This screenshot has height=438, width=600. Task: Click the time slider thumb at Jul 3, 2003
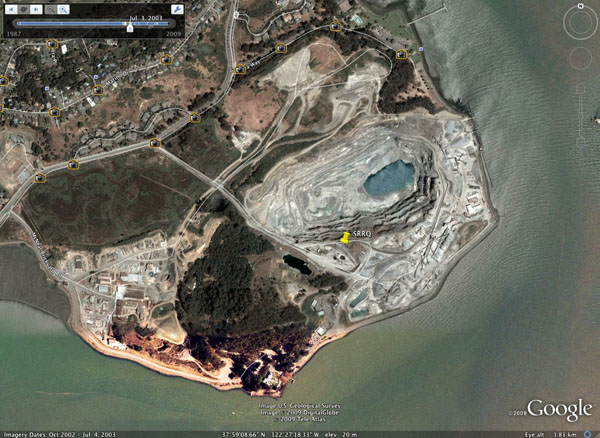click(x=129, y=27)
